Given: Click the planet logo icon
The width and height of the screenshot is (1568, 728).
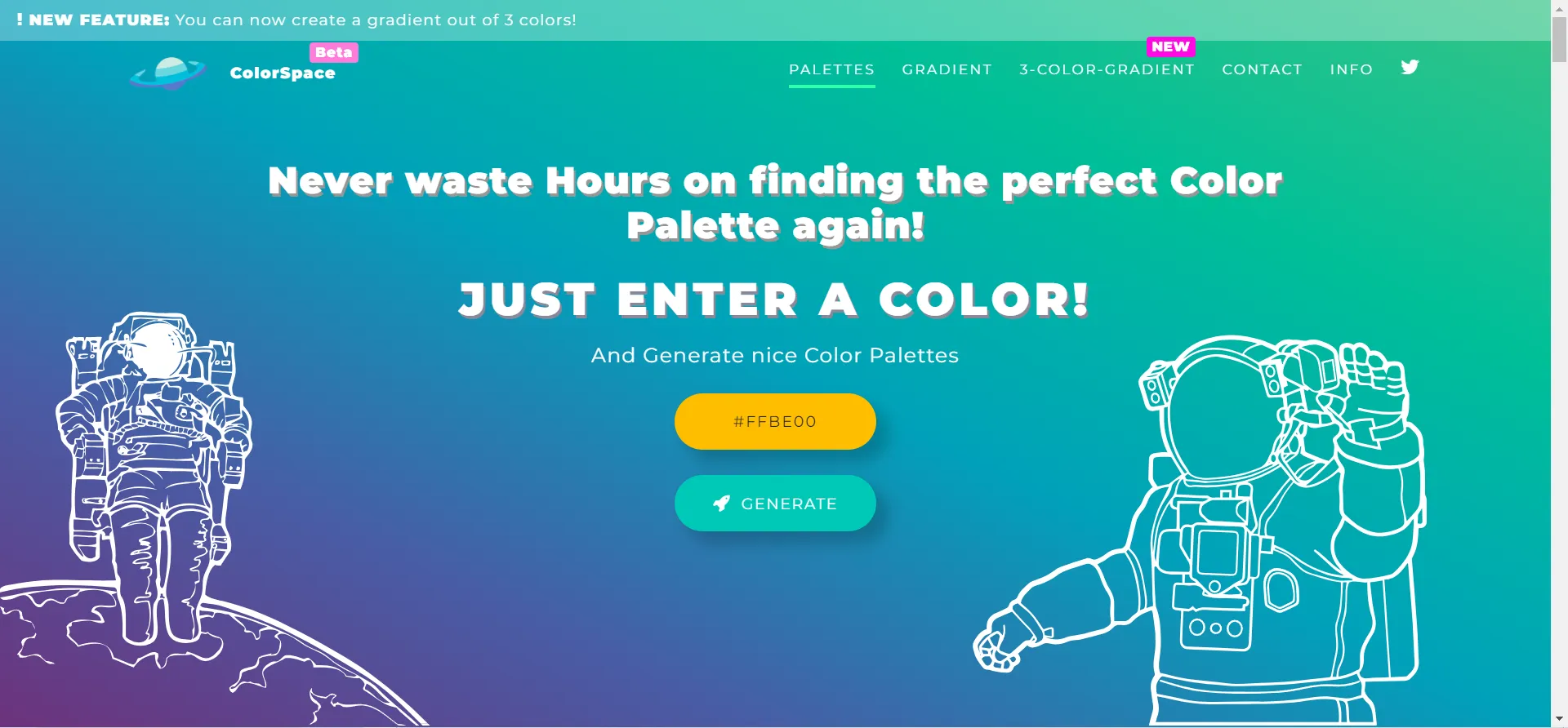Looking at the screenshot, I should 168,73.
